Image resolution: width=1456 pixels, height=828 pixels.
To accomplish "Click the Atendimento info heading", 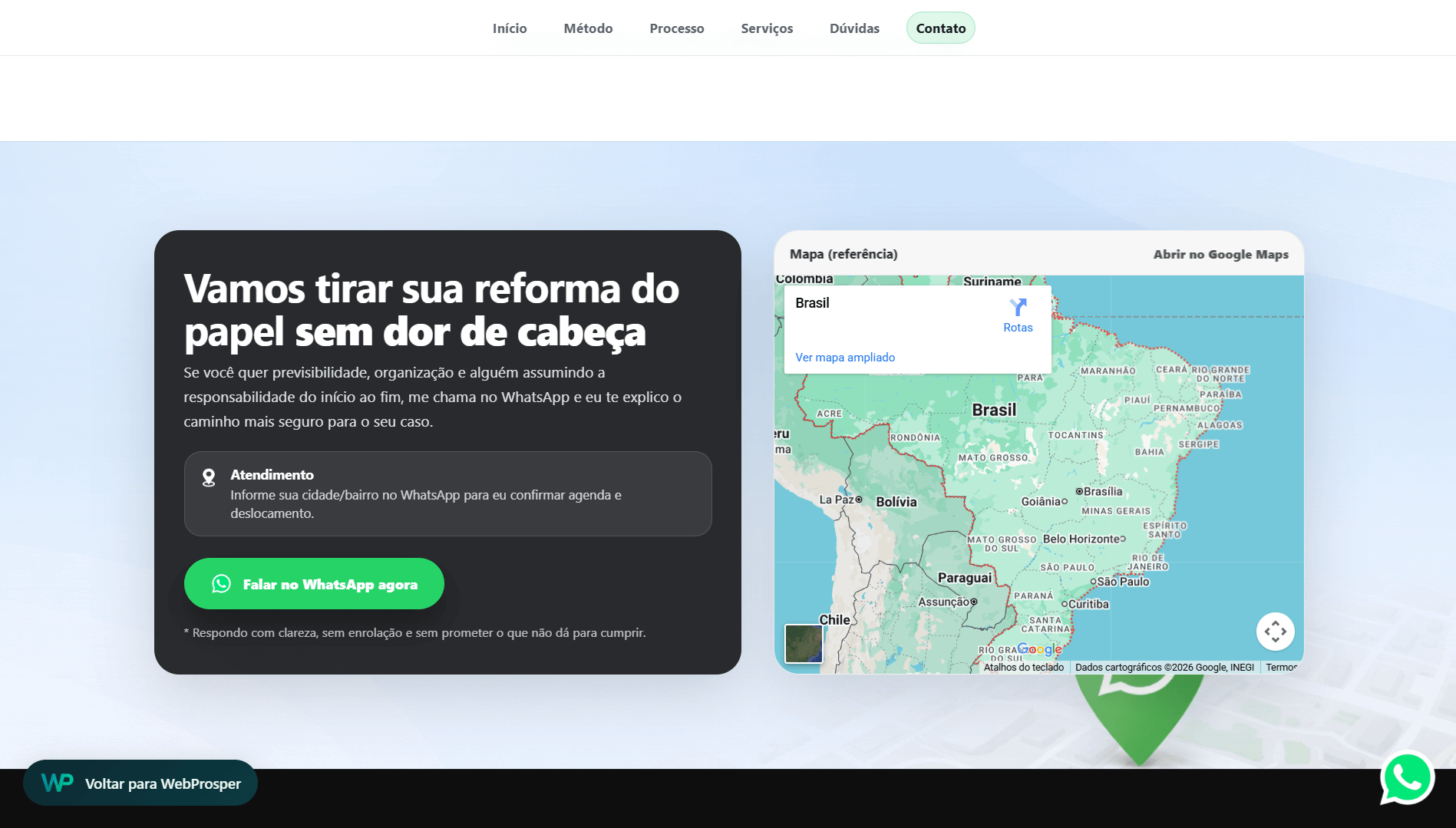I will 272,474.
